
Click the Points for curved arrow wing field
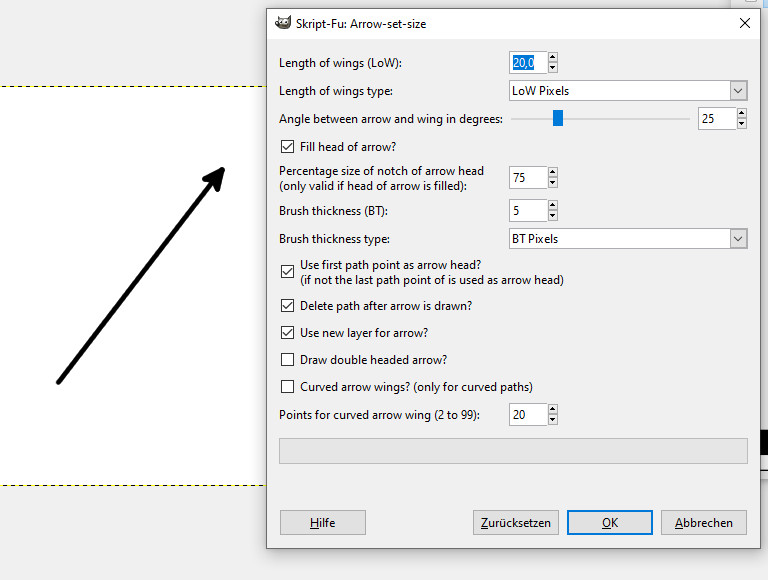pos(528,414)
